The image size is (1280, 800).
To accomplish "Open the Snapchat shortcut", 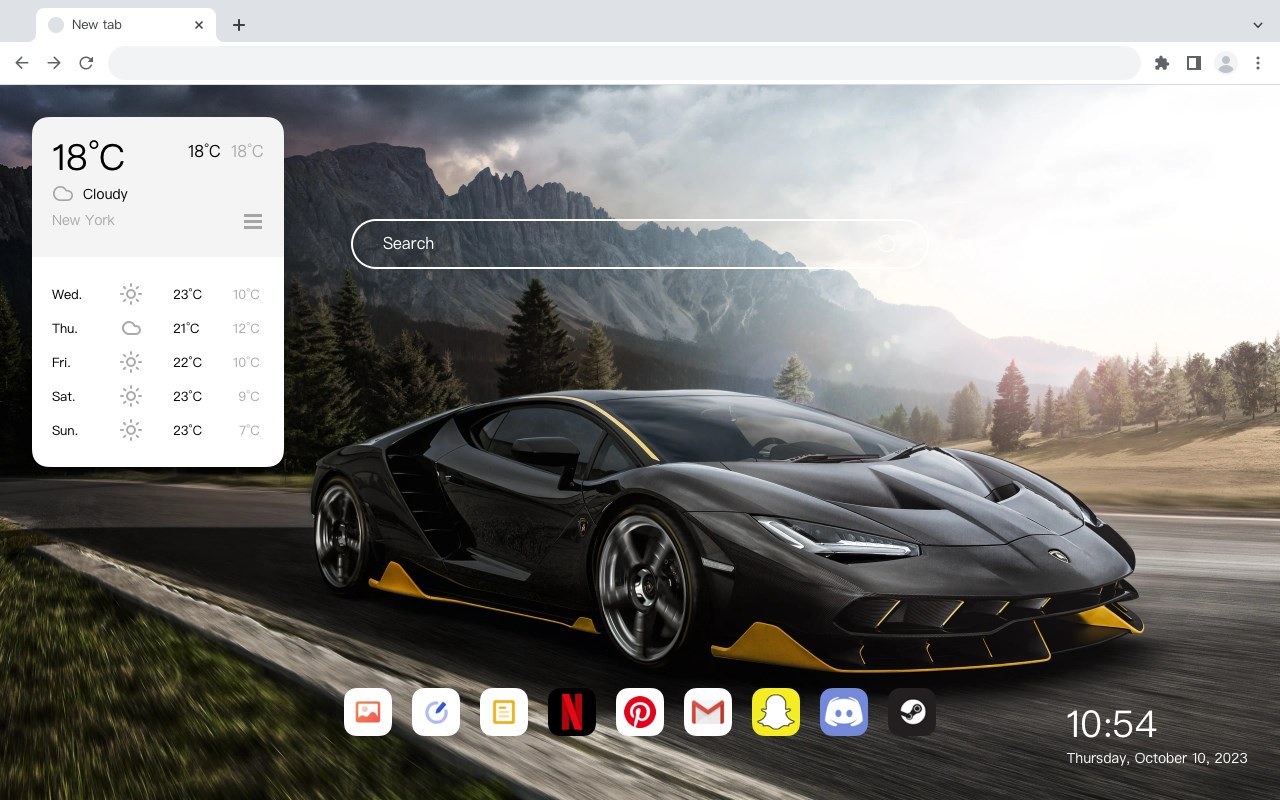I will (x=776, y=712).
